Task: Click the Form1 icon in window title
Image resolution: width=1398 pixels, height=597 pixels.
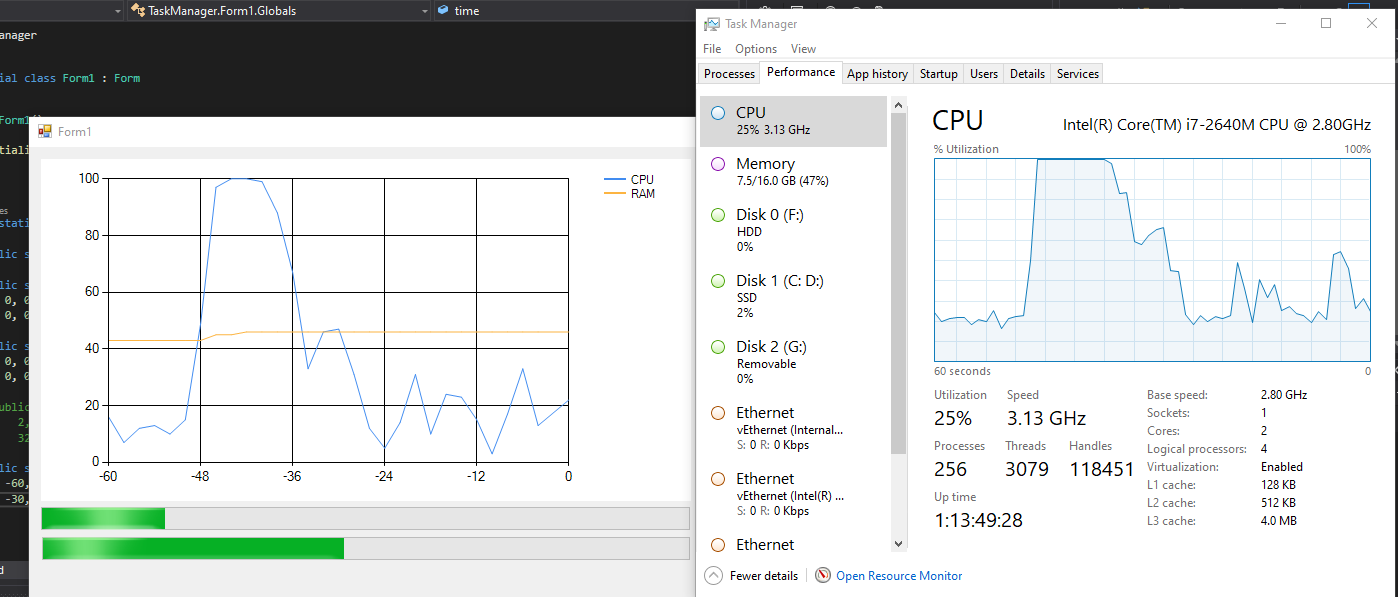Action: pos(44,130)
